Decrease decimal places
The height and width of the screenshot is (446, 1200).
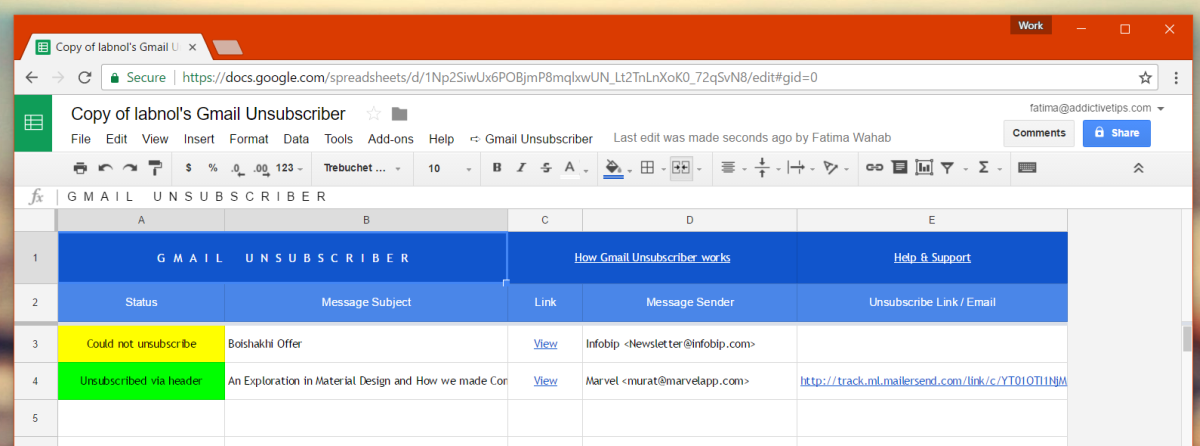coord(237,168)
